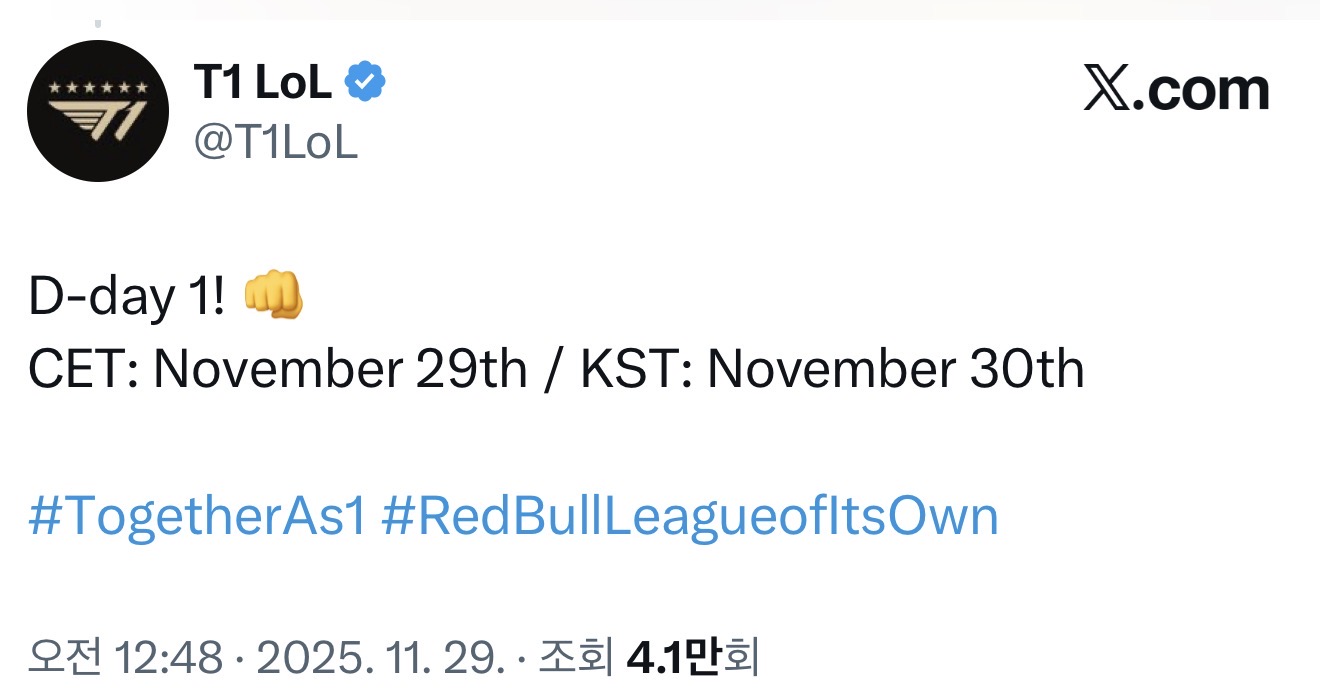The height and width of the screenshot is (700, 1320).
Task: Click the "D-day 1!" text
Action: click(x=127, y=299)
